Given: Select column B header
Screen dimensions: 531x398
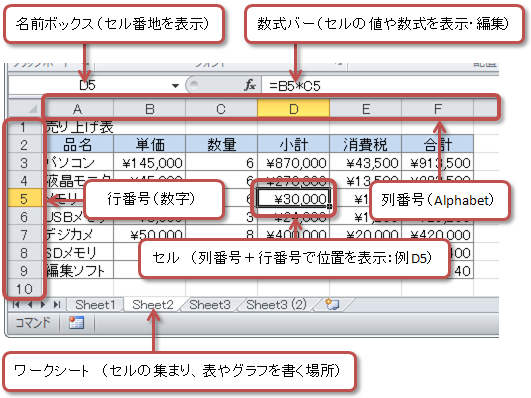Looking at the screenshot, I should click(x=150, y=109).
